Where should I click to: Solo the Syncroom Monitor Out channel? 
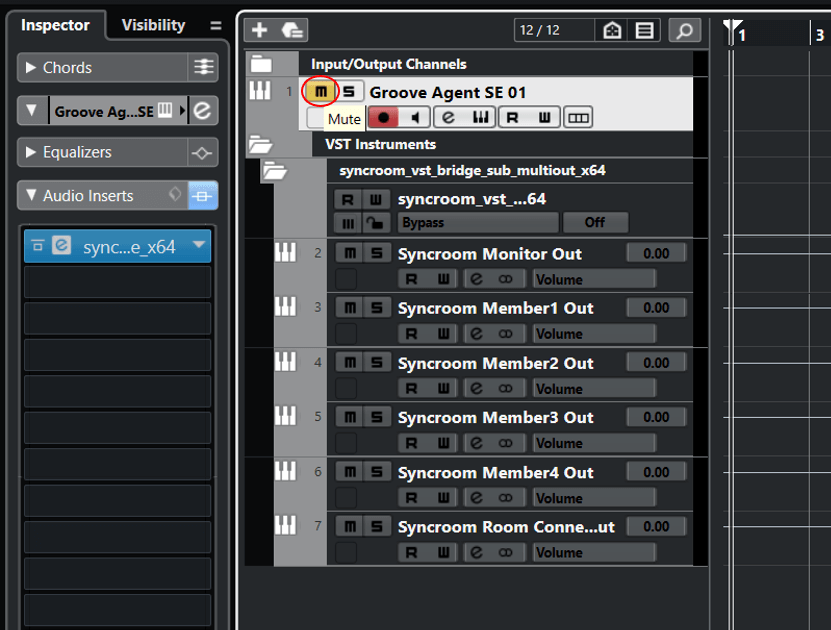376,254
